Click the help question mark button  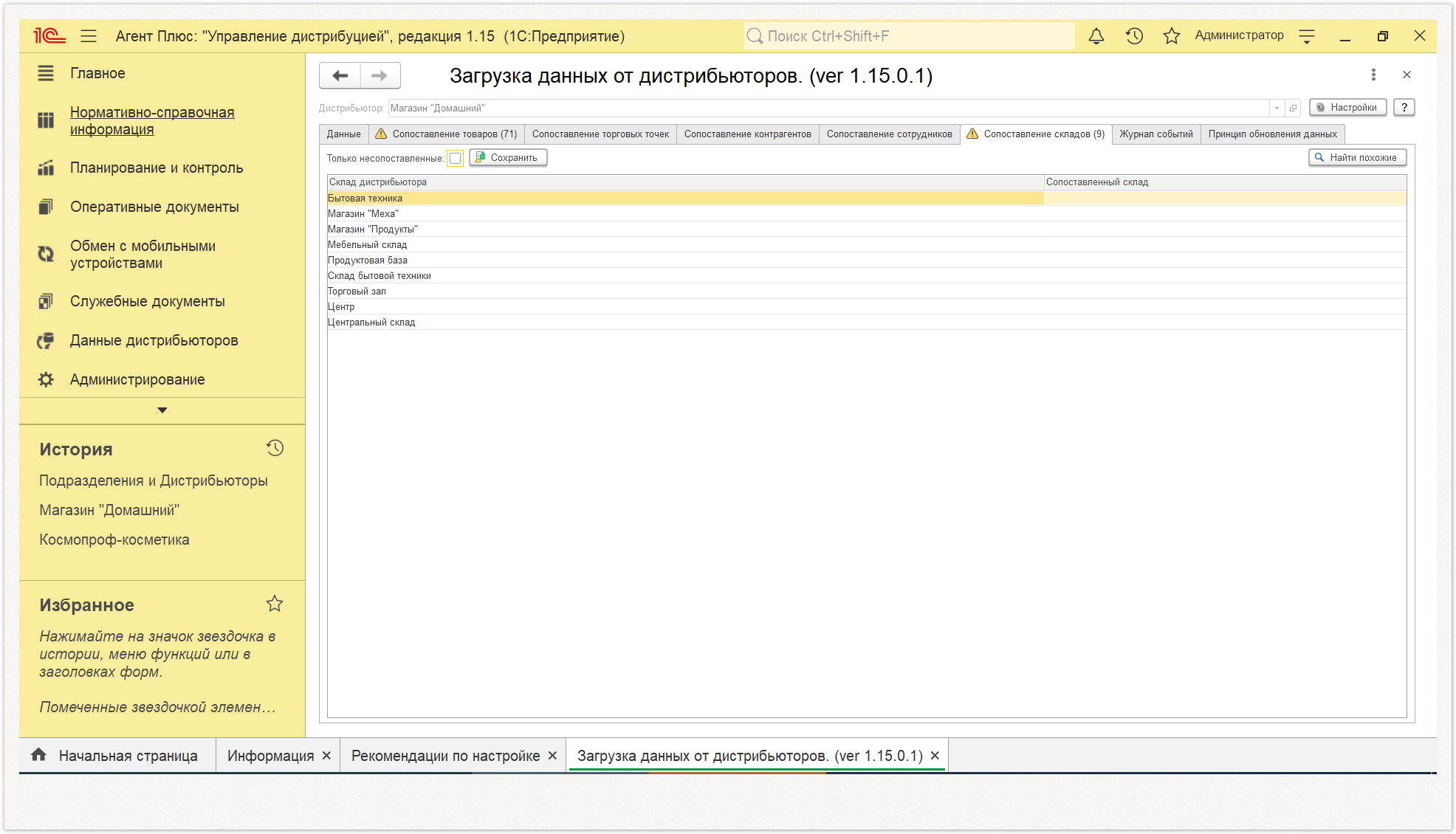[1404, 108]
